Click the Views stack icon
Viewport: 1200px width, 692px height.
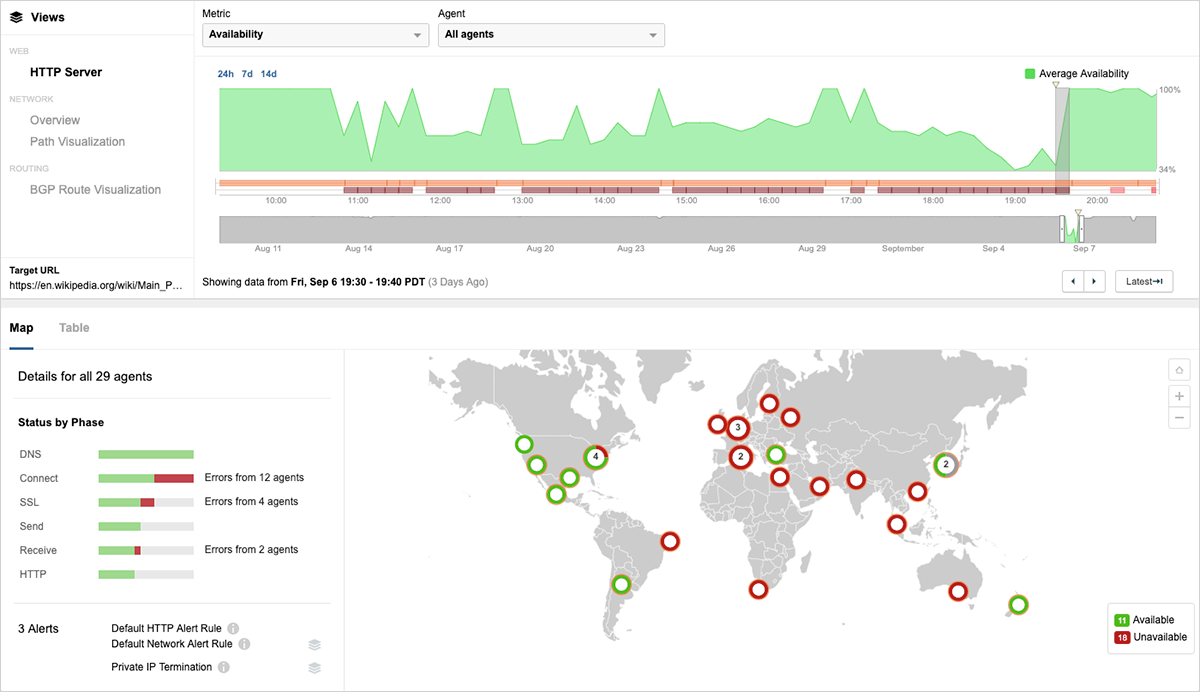click(16, 17)
